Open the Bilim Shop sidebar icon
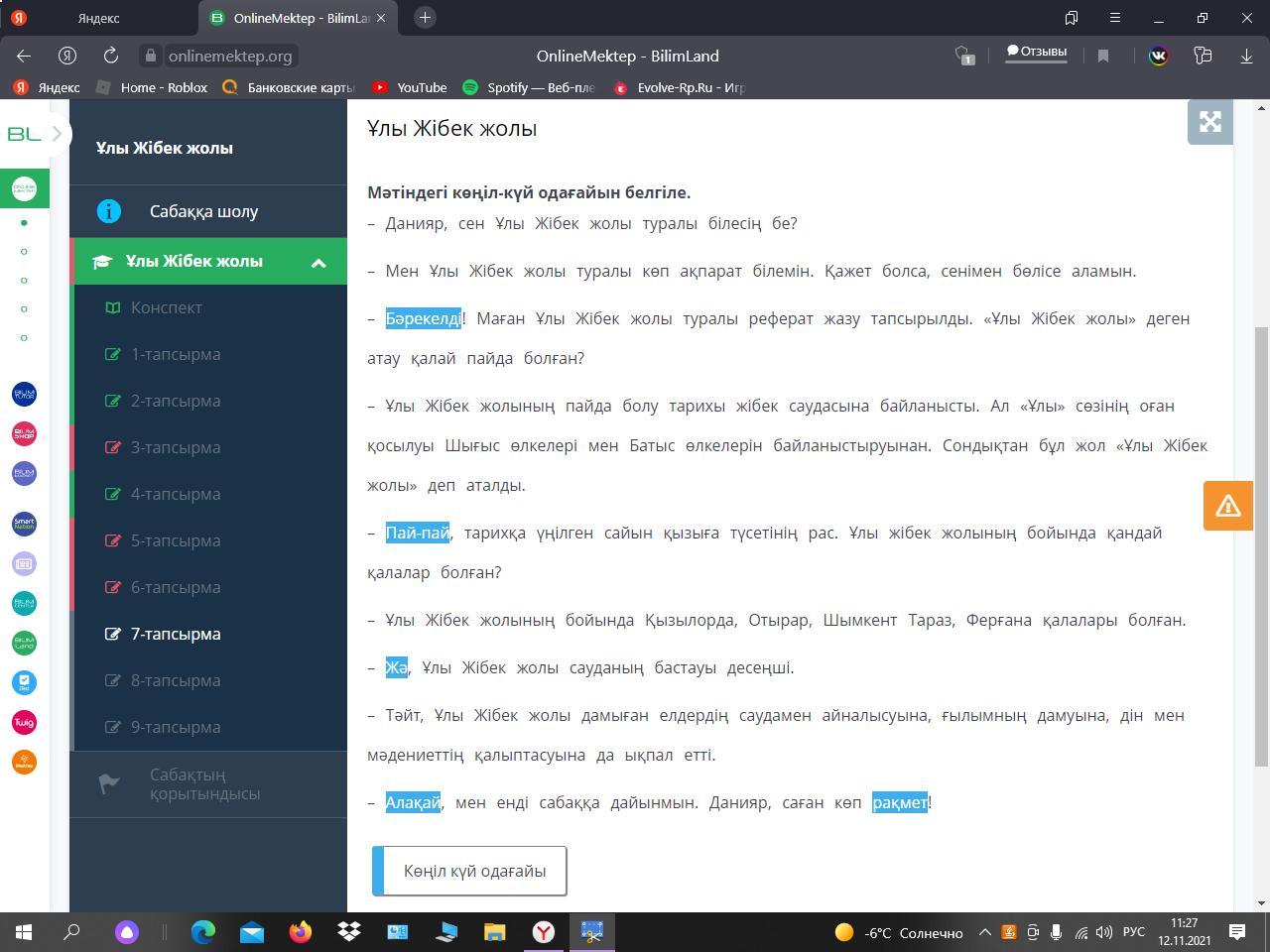 24,433
